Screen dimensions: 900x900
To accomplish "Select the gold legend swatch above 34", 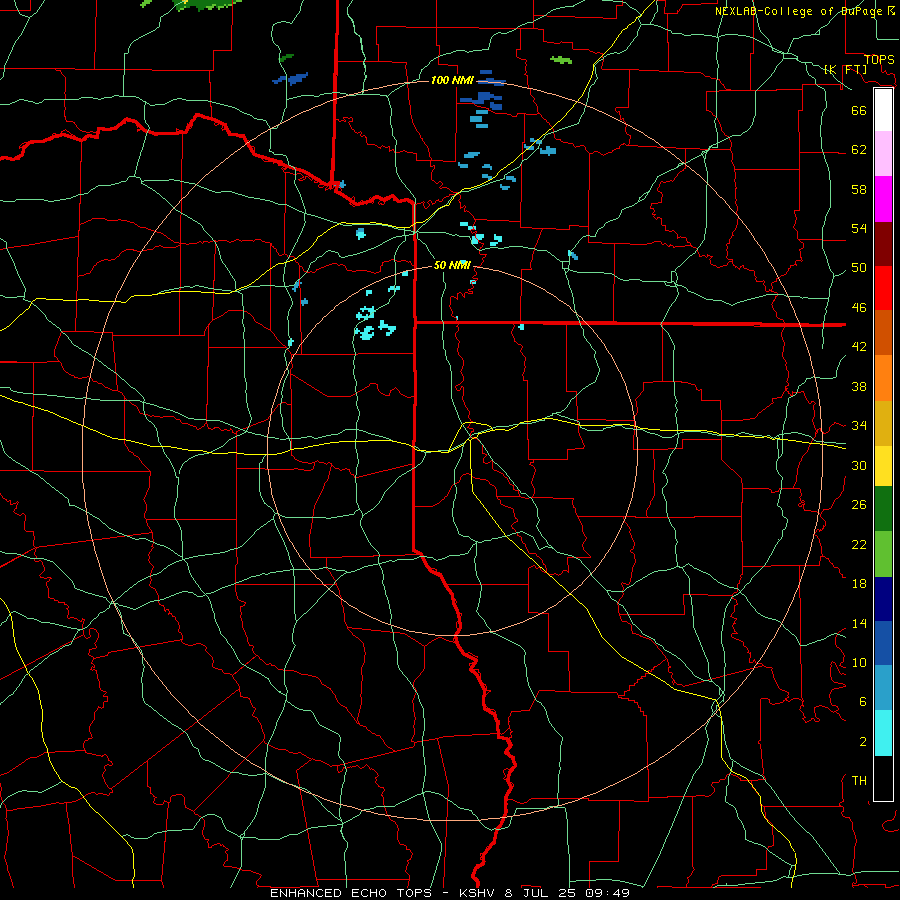I will point(883,423).
